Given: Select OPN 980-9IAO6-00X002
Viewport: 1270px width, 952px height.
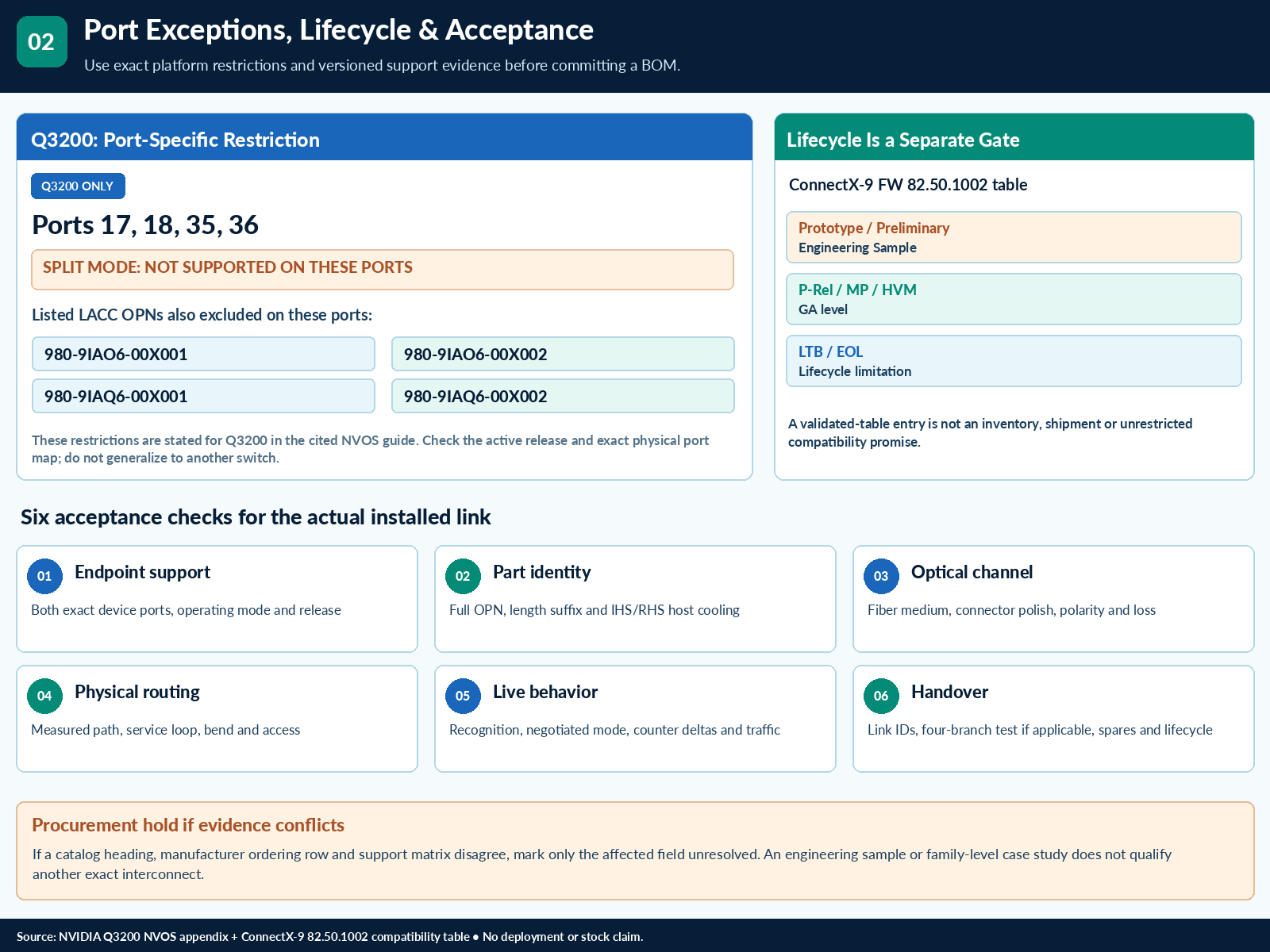Looking at the screenshot, I should point(563,354).
